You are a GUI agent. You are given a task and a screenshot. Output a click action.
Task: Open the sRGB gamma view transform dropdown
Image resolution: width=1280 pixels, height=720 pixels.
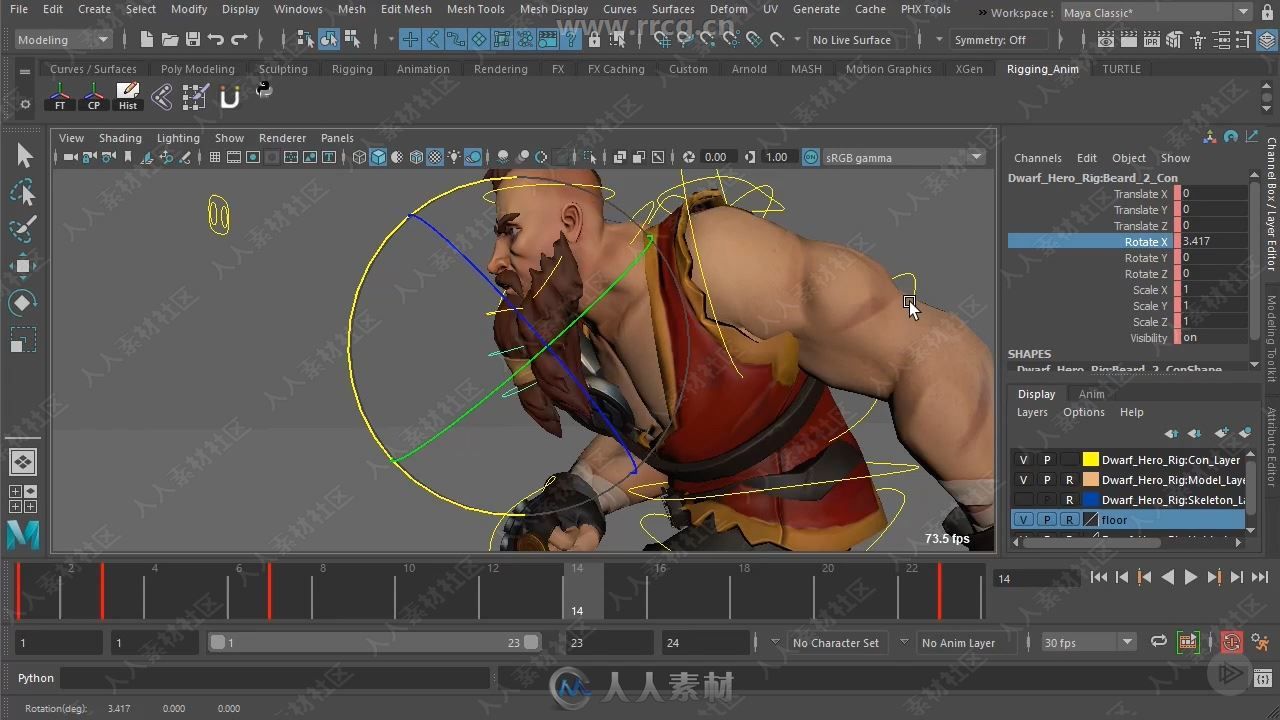point(904,157)
